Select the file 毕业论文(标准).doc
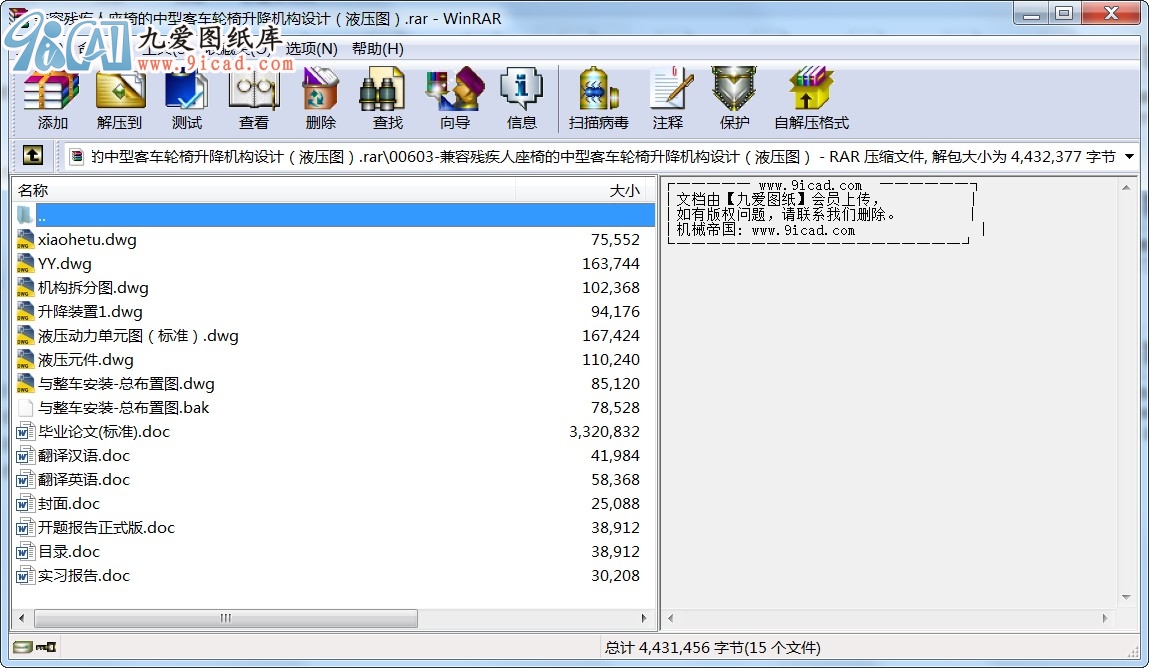Screen dimensions: 1149x668 pyautogui.click(x=104, y=432)
